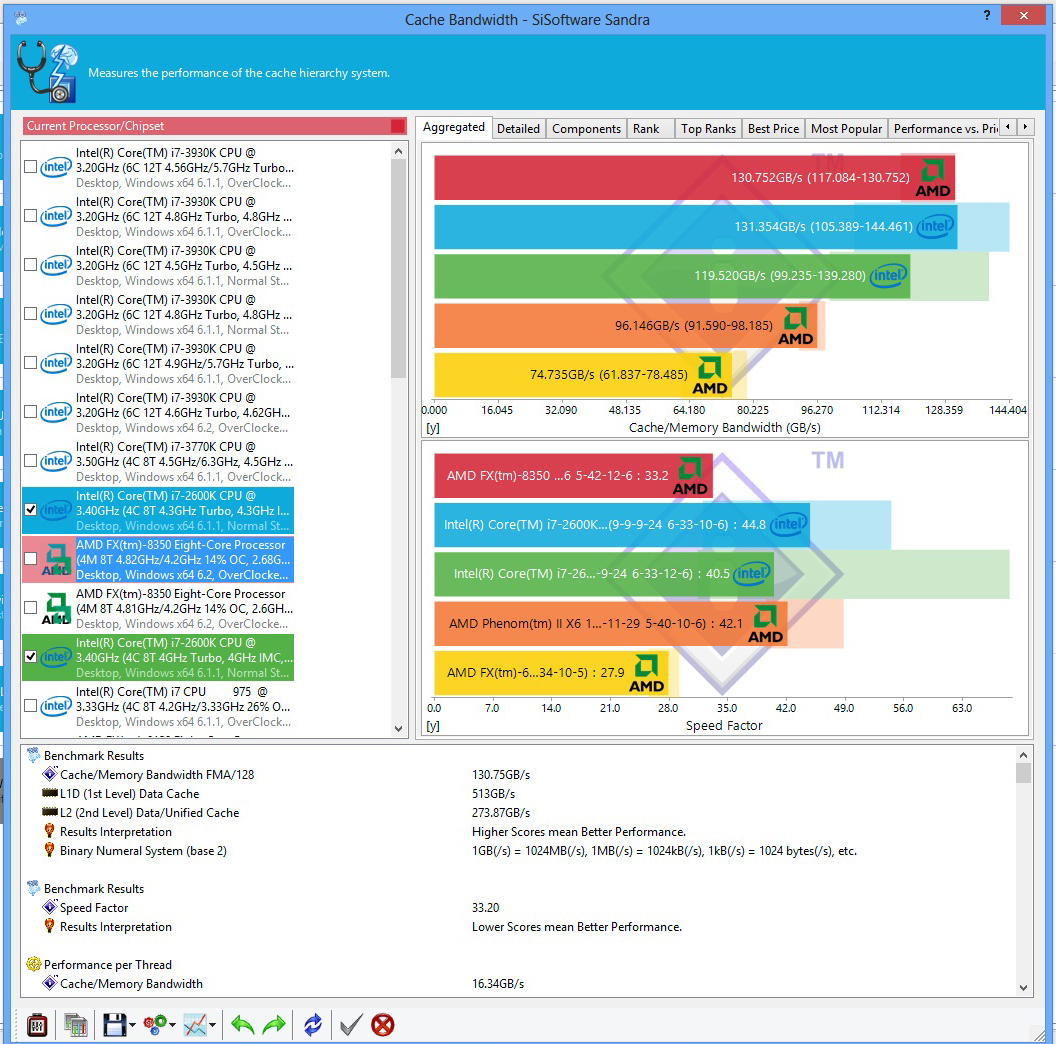Check the i7-3930K 4.6GHz Turbo 4.62GHz entry
Screen dimensions: 1056x1044
click(x=30, y=412)
